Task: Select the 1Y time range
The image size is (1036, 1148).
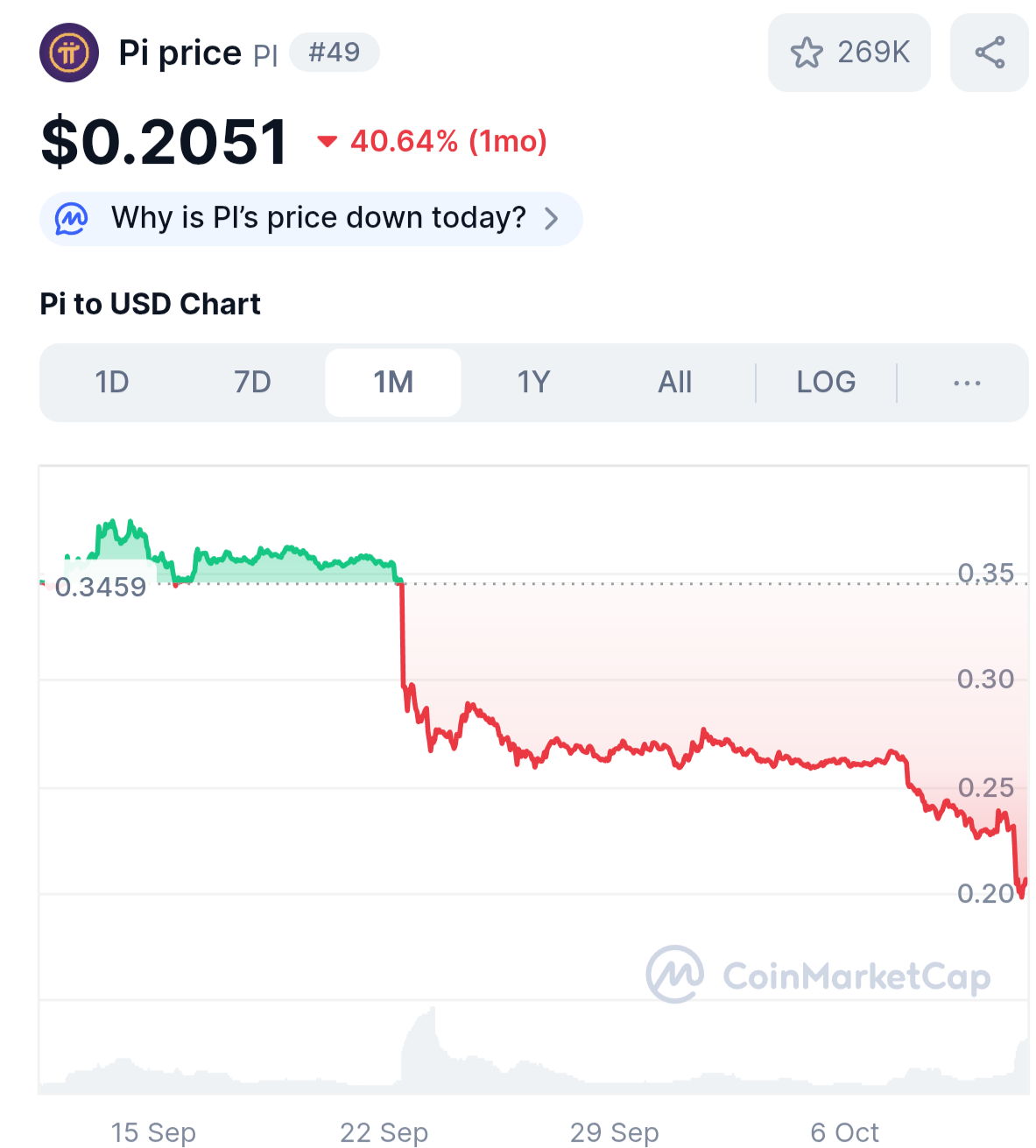Action: [533, 383]
